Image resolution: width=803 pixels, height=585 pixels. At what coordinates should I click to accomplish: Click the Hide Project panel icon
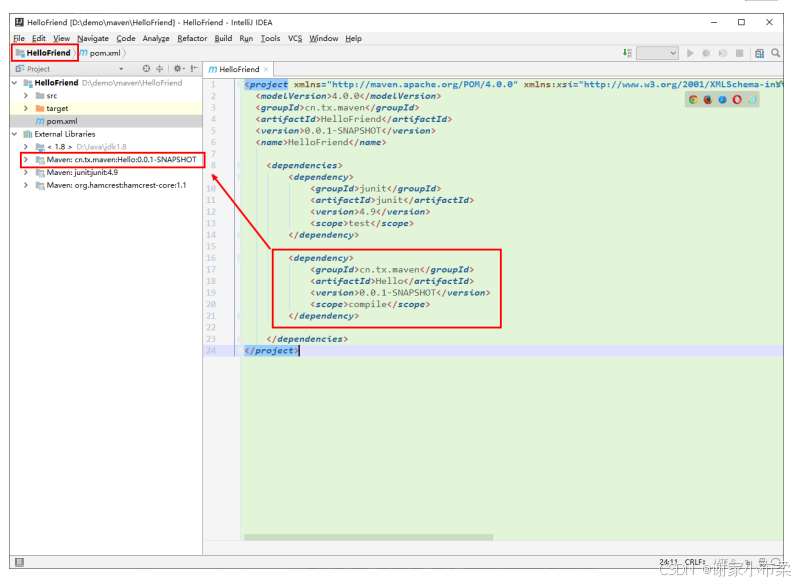[194, 69]
